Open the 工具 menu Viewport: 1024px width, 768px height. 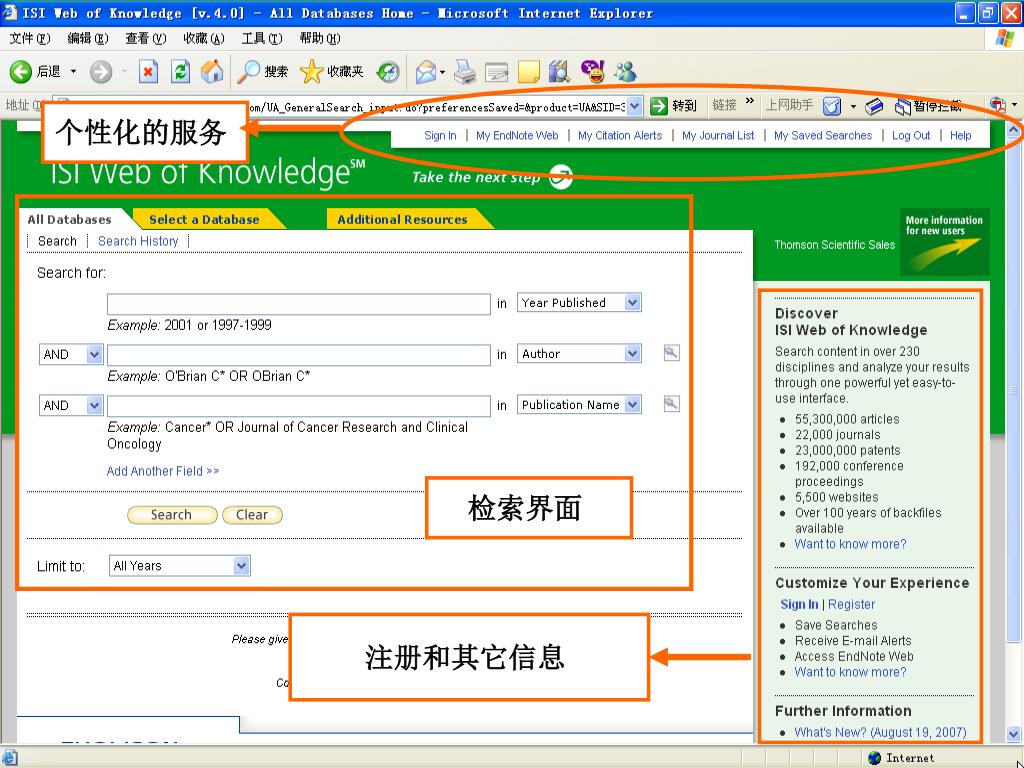pos(262,39)
